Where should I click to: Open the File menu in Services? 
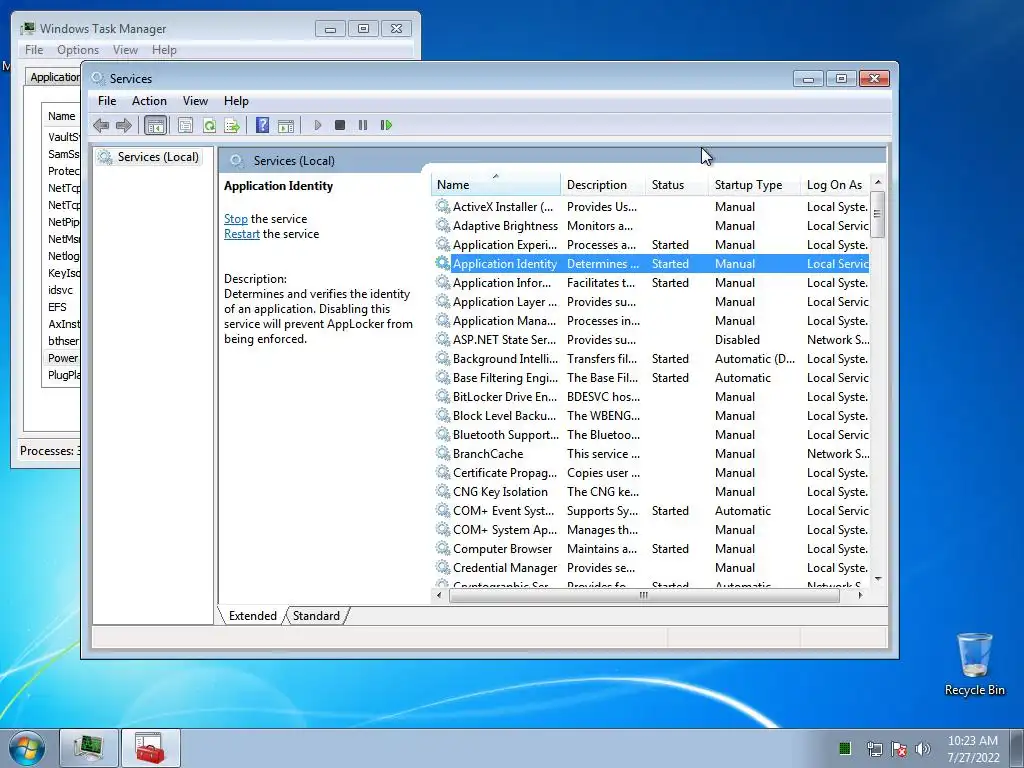(x=106, y=101)
